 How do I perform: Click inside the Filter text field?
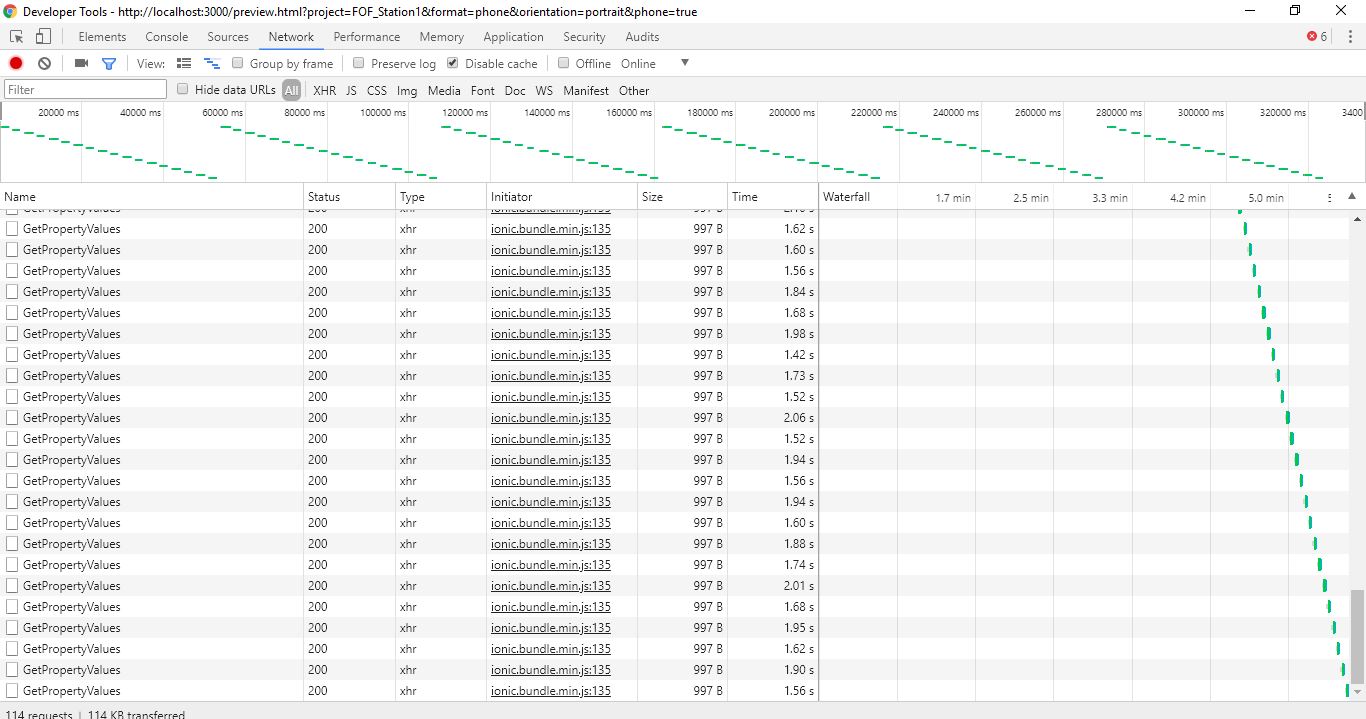tap(84, 89)
